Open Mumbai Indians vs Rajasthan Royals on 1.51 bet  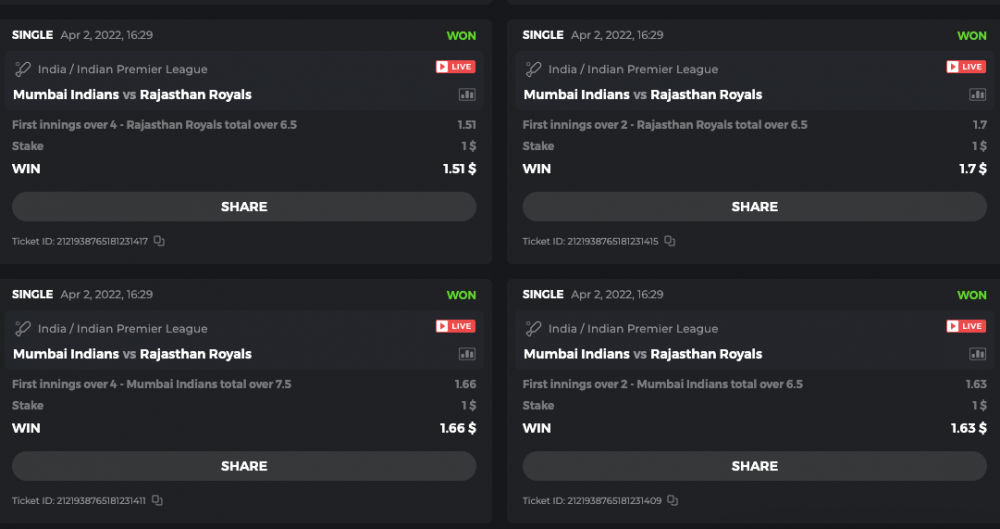click(132, 95)
